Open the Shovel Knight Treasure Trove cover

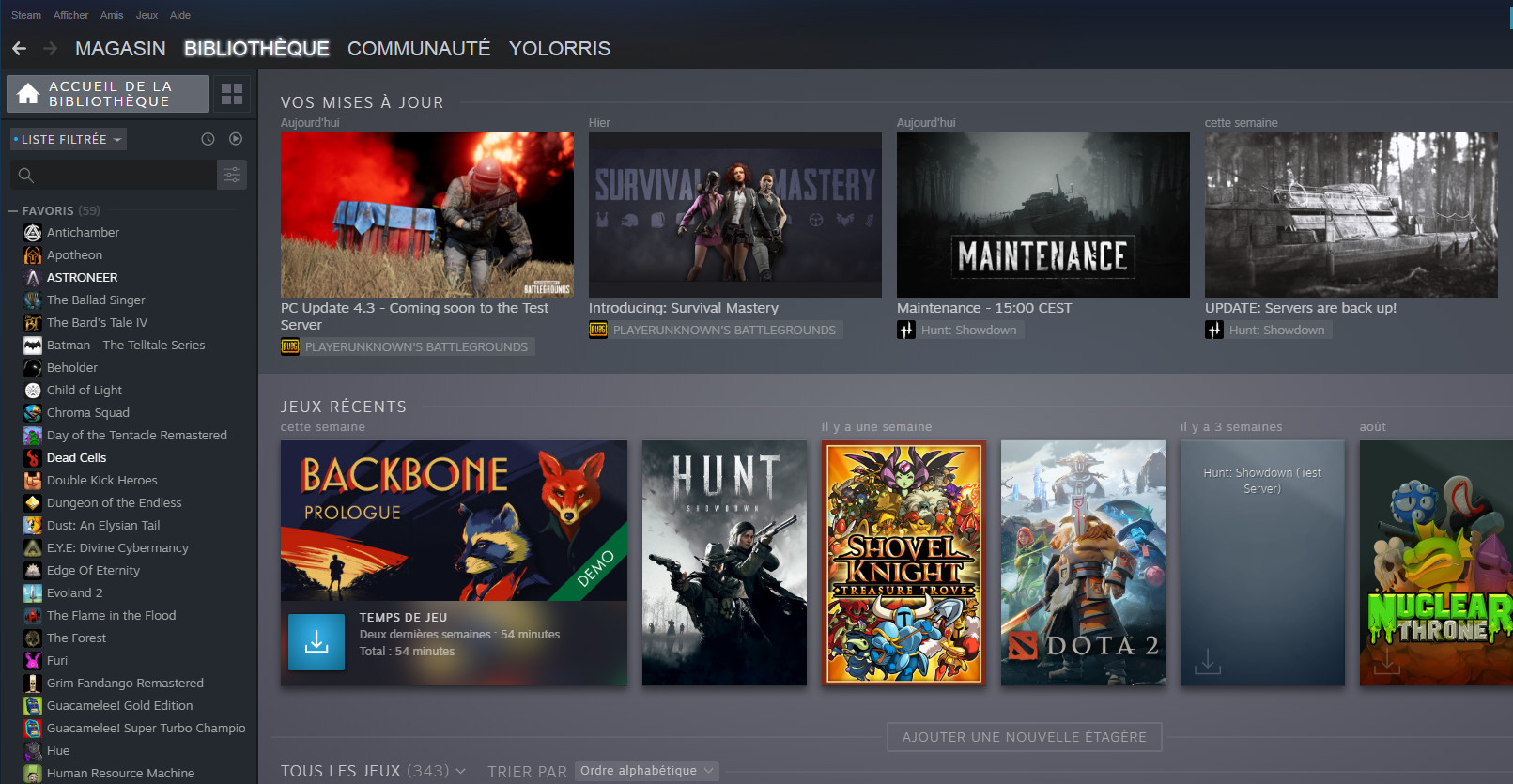(903, 563)
